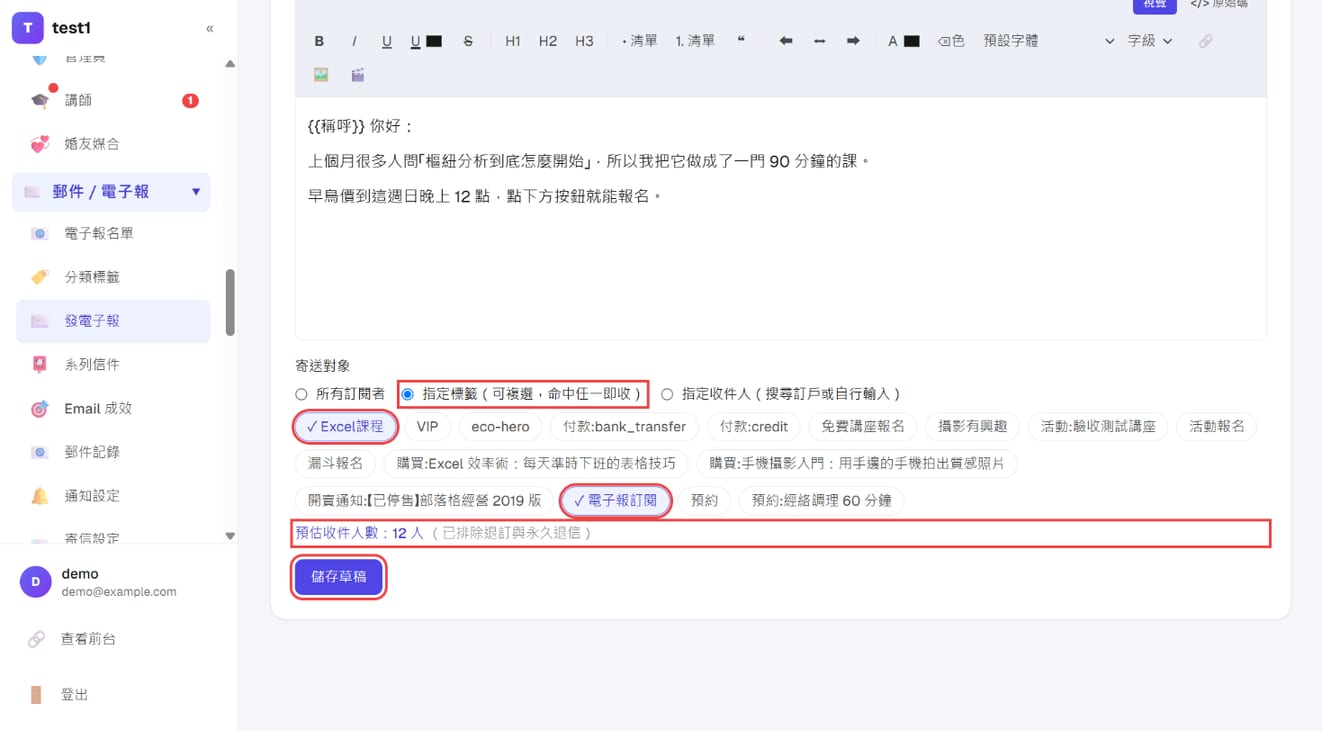
Task: Toggle the eco-hero tag chip
Action: [500, 427]
